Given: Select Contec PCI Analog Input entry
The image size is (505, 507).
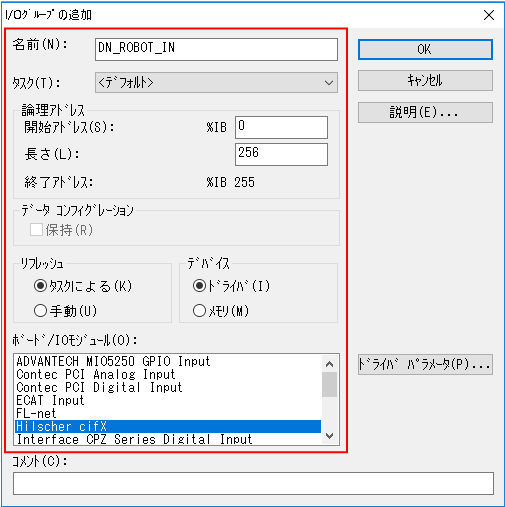Looking at the screenshot, I should [168, 374].
